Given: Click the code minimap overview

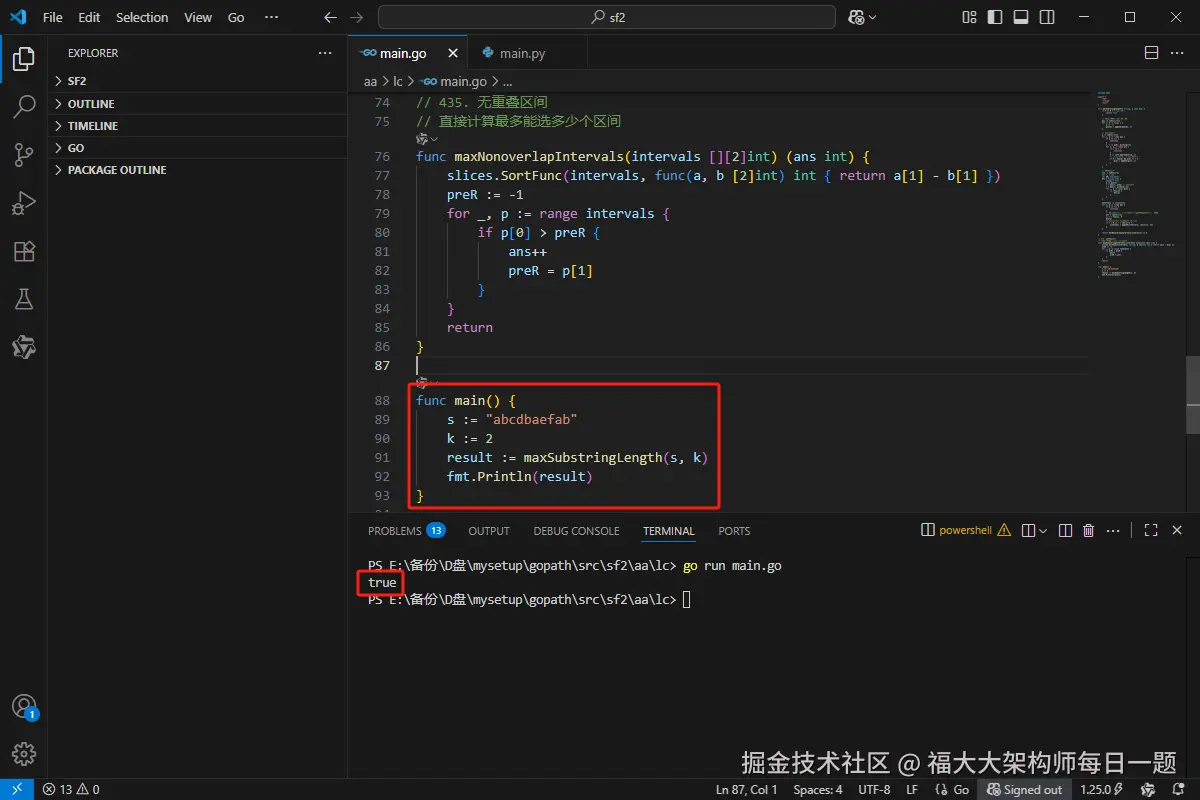Looking at the screenshot, I should 1135,185.
